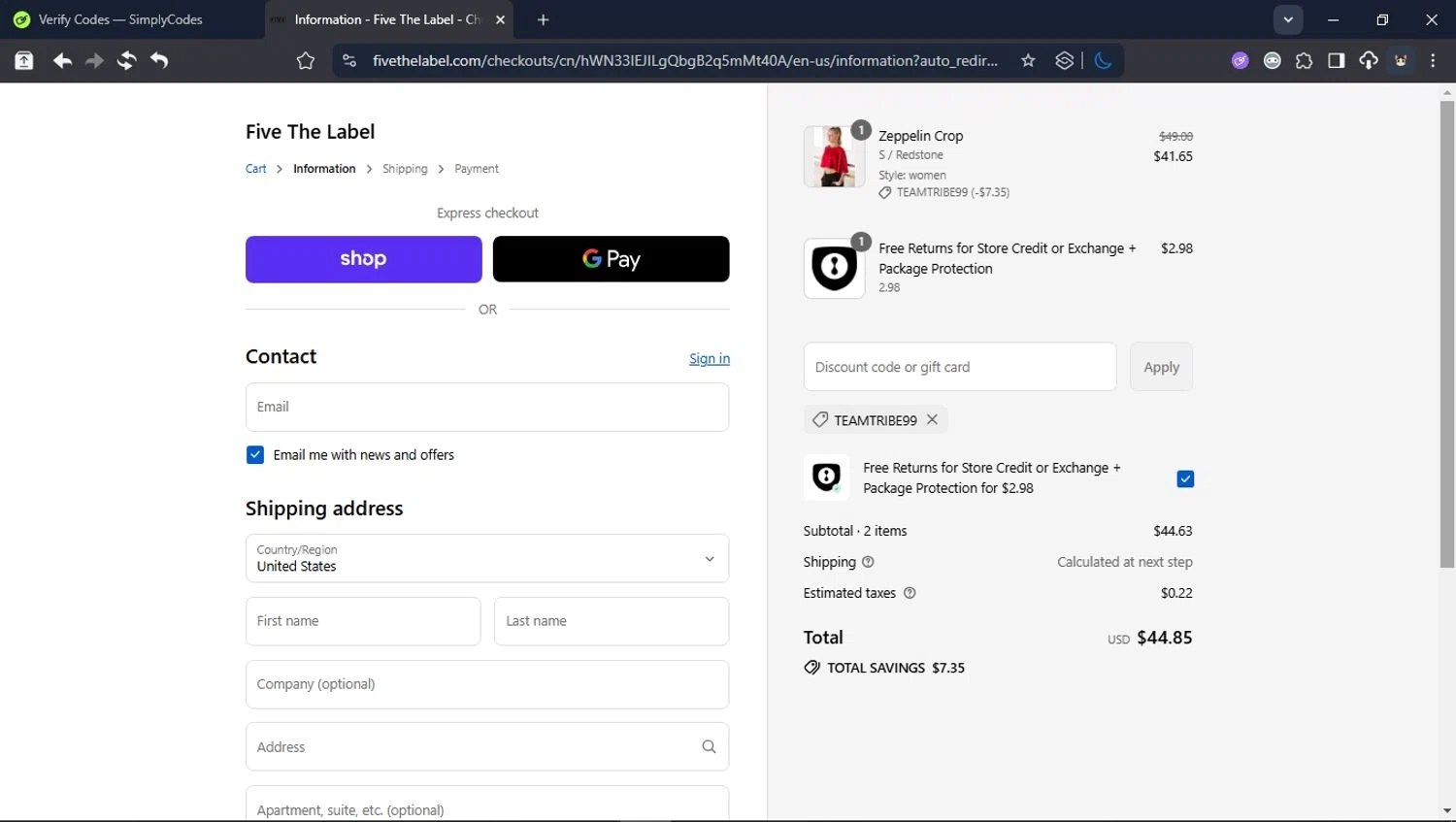Focus the Apartment, suite, etc. field
The height and width of the screenshot is (822, 1456).
pyautogui.click(x=487, y=804)
